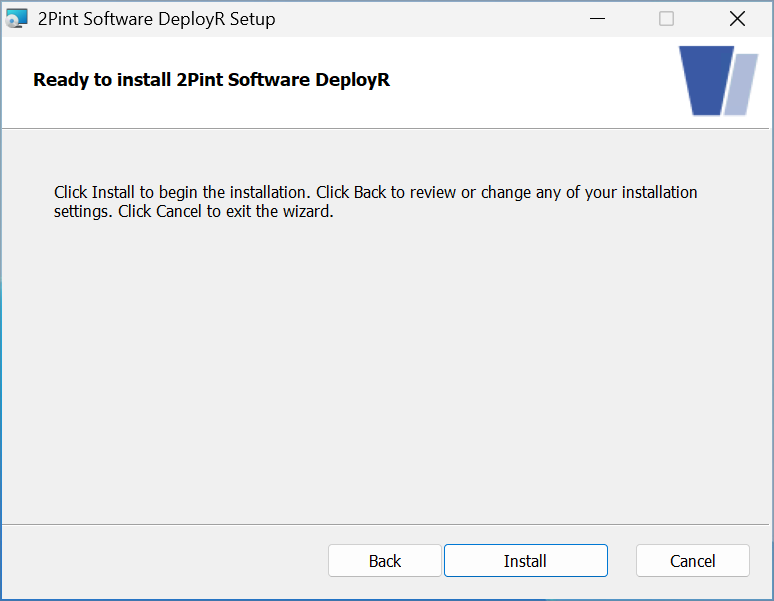Screen dimensions: 774x601
Task: Click the Install button
Action: pos(525,561)
